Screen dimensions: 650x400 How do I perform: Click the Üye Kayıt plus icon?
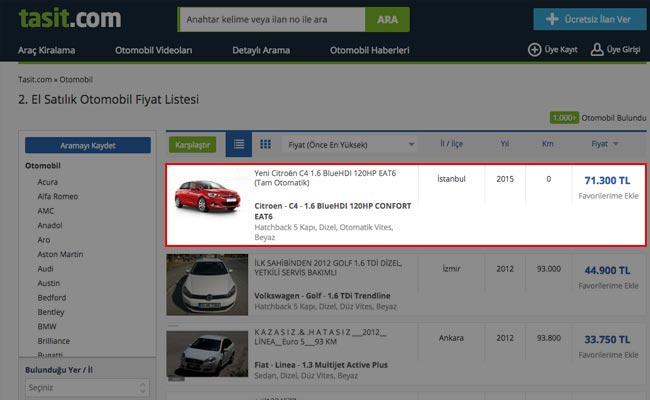tap(534, 50)
